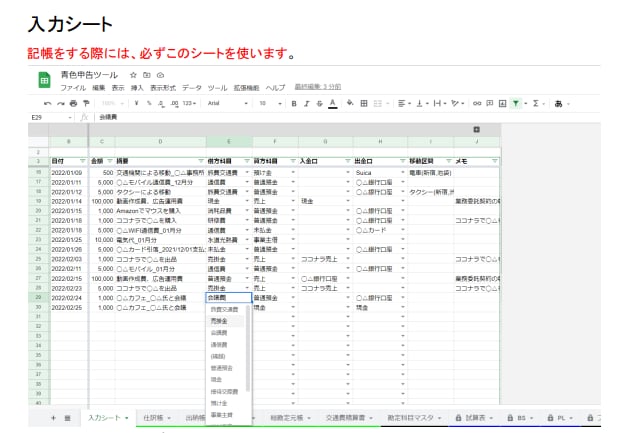The image size is (638, 433).
Task: Open the メモ column filter
Action: click(494, 161)
